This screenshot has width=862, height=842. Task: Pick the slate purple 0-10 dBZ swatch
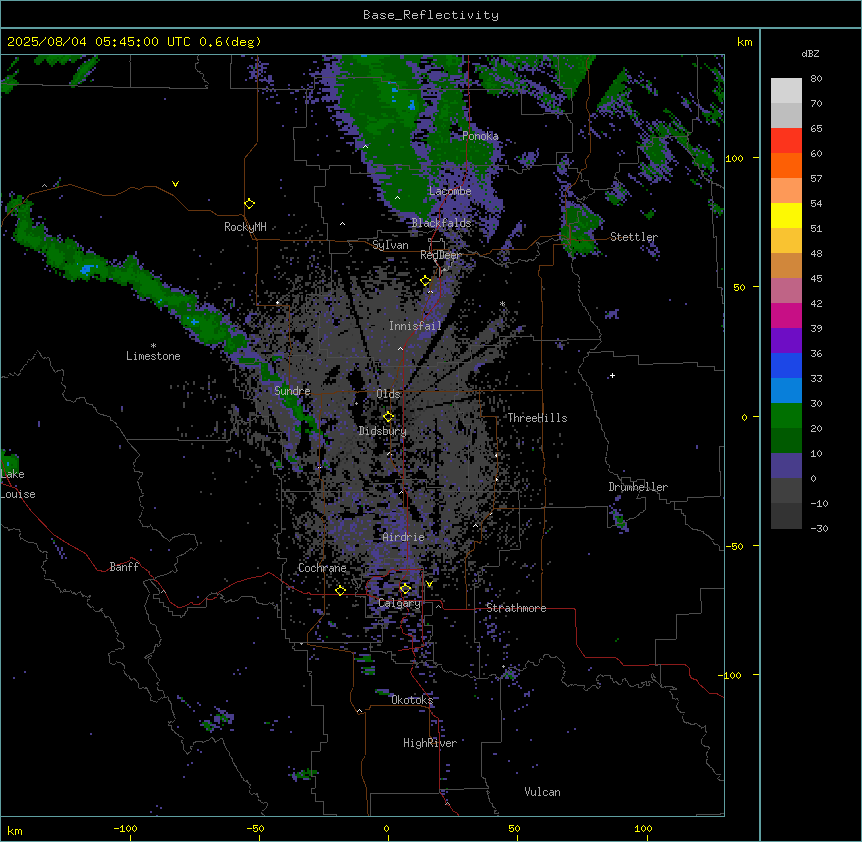coord(786,466)
